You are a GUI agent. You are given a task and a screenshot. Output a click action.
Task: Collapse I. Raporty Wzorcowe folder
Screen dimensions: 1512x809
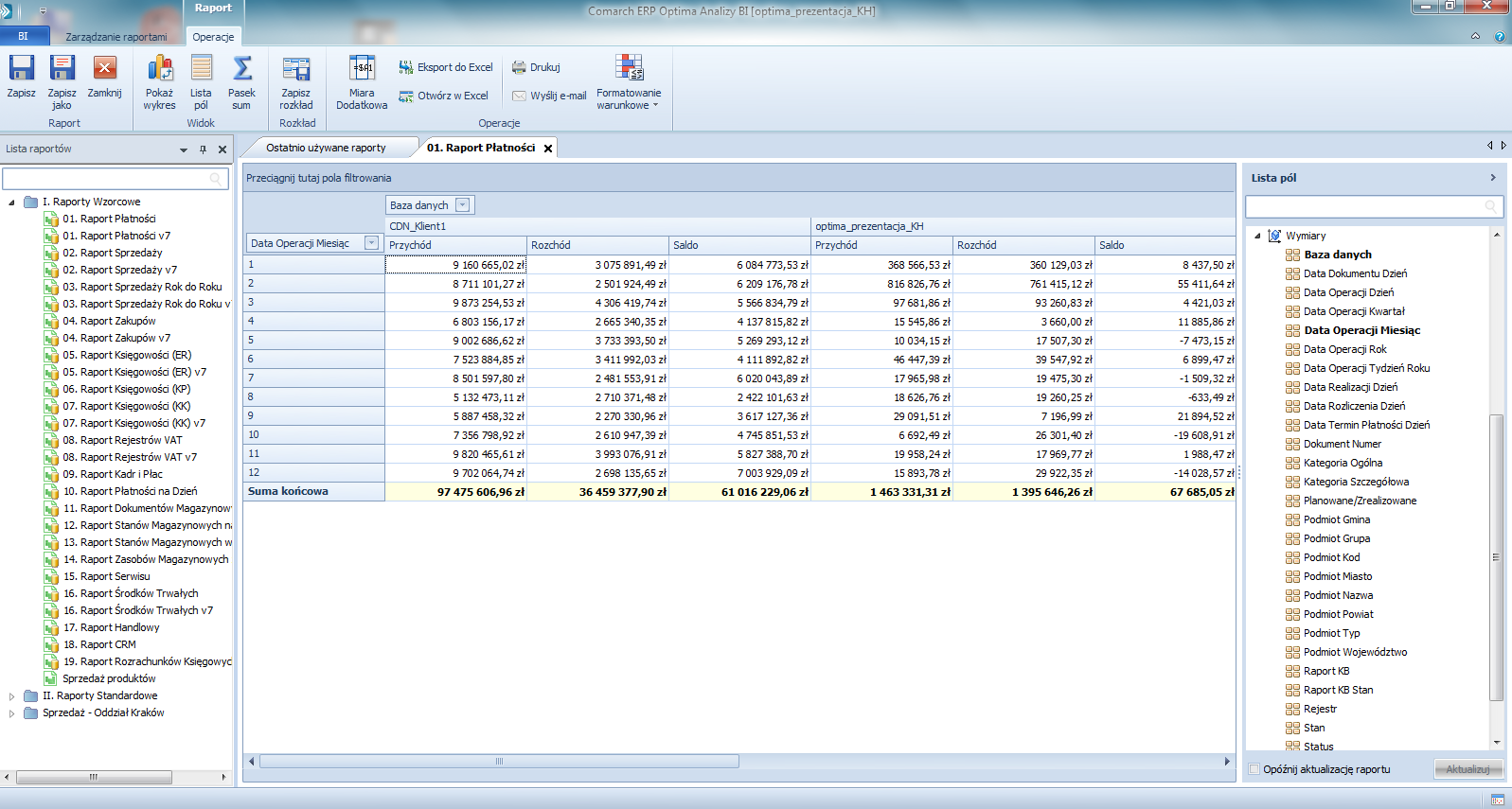pos(11,202)
